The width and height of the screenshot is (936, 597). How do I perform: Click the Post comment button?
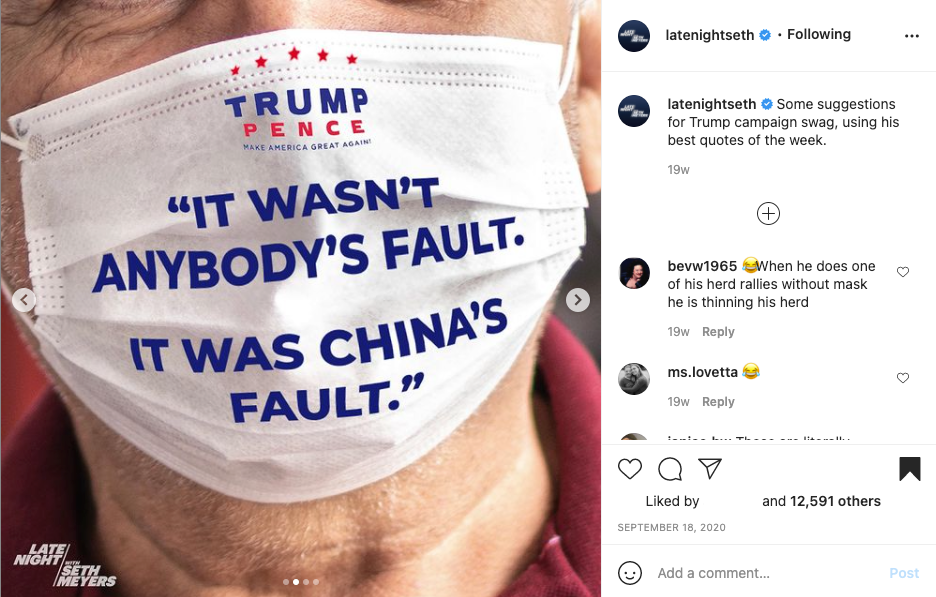click(904, 573)
